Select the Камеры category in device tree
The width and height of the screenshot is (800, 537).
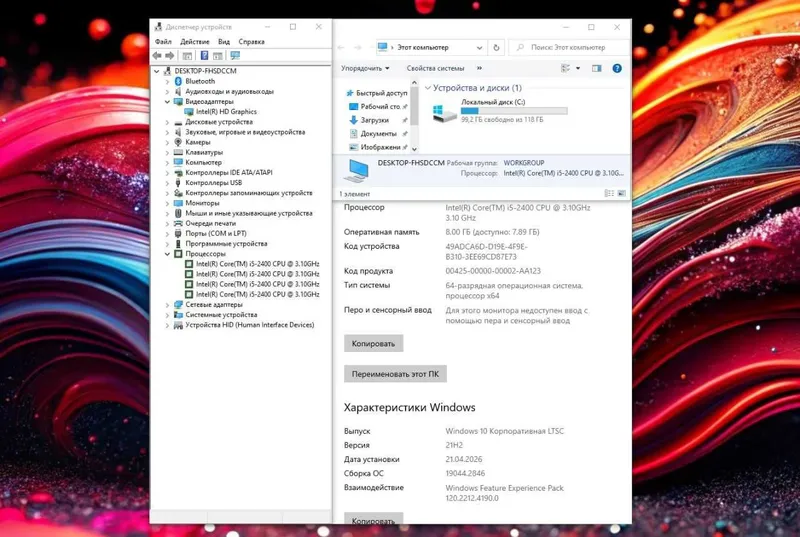(197, 142)
